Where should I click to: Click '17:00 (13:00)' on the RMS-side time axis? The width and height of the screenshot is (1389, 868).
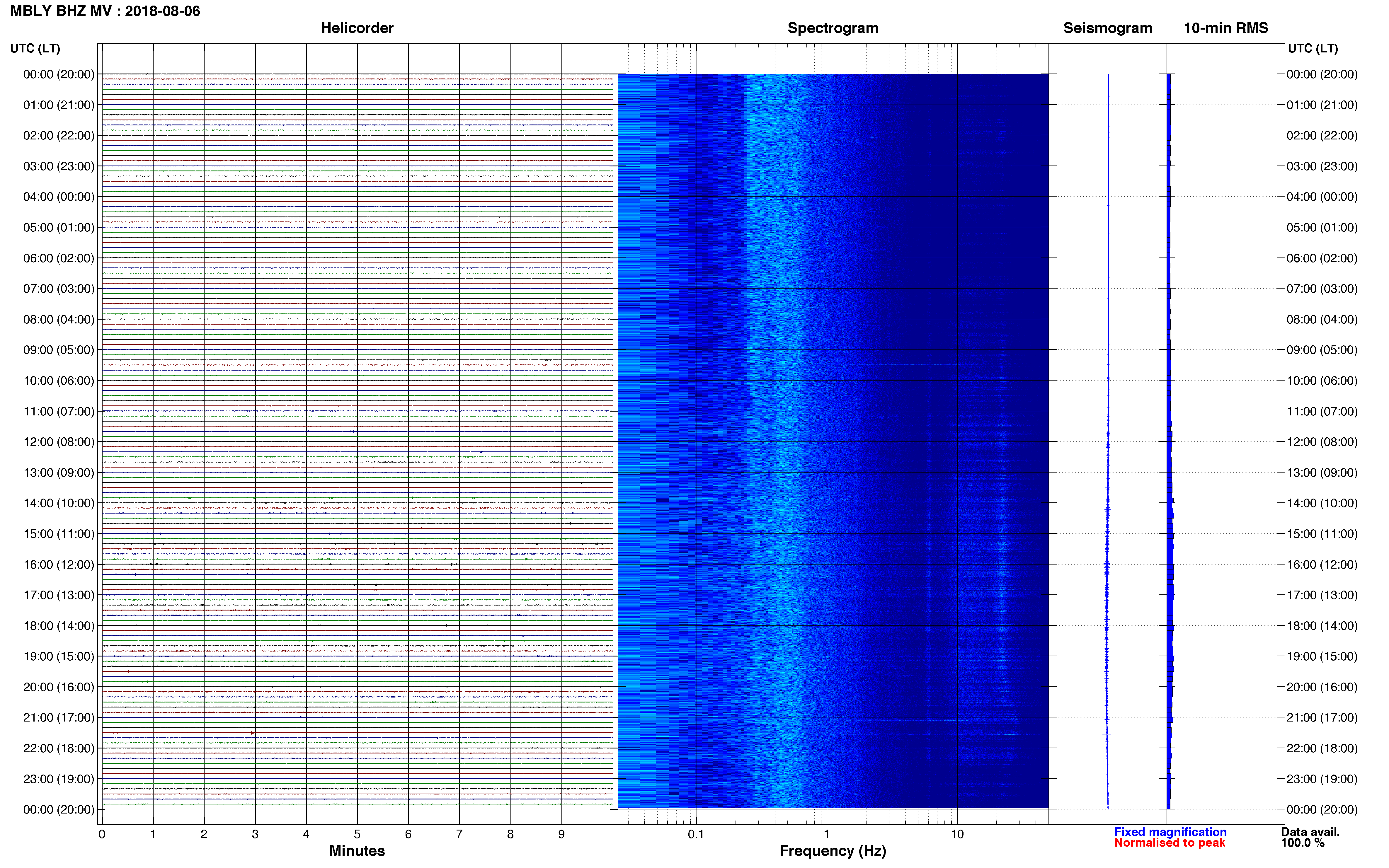click(1322, 595)
